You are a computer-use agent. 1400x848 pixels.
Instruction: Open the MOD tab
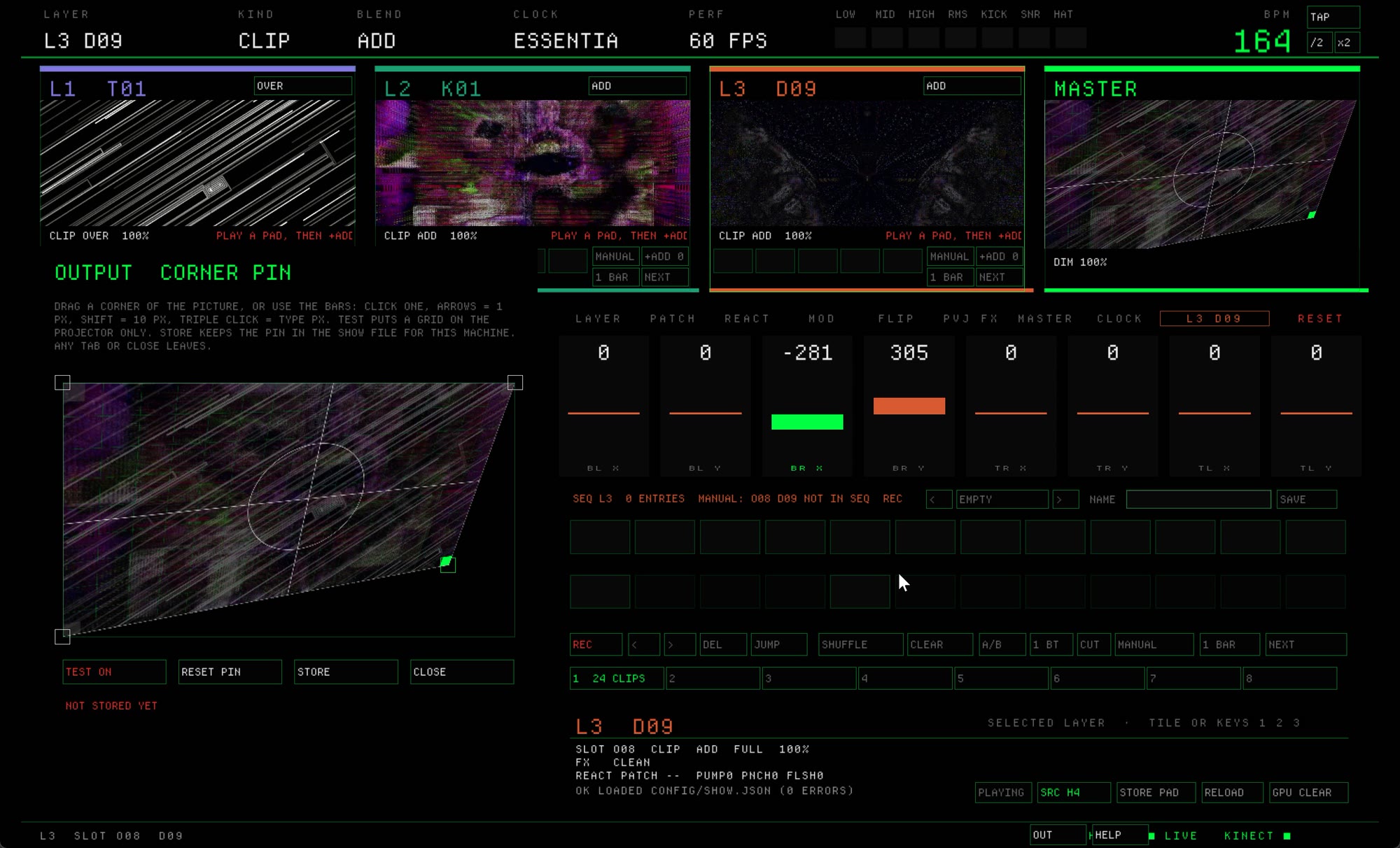(822, 319)
